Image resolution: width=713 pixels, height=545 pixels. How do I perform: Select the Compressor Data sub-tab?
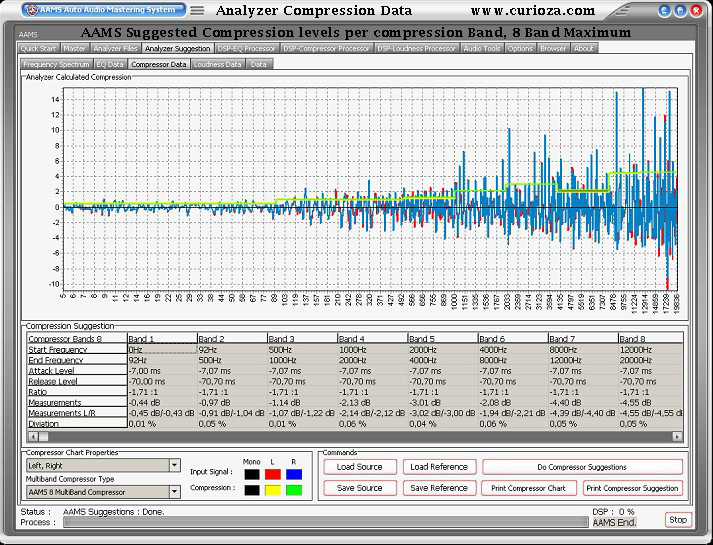click(x=159, y=64)
